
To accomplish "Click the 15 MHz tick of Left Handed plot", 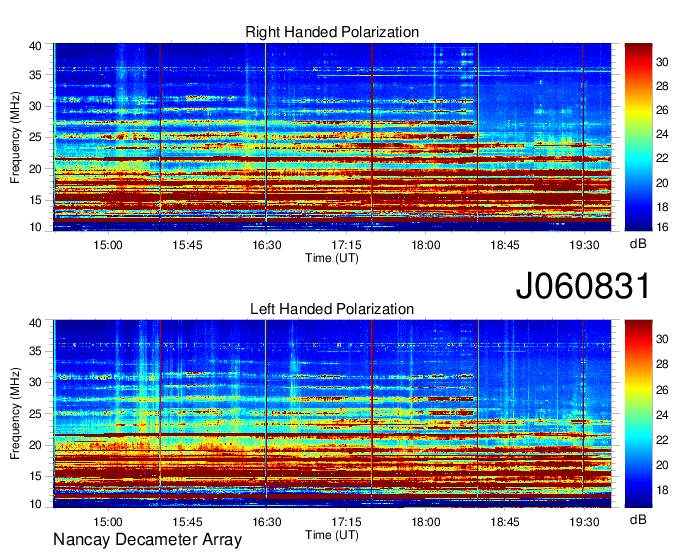I will tap(36, 476).
